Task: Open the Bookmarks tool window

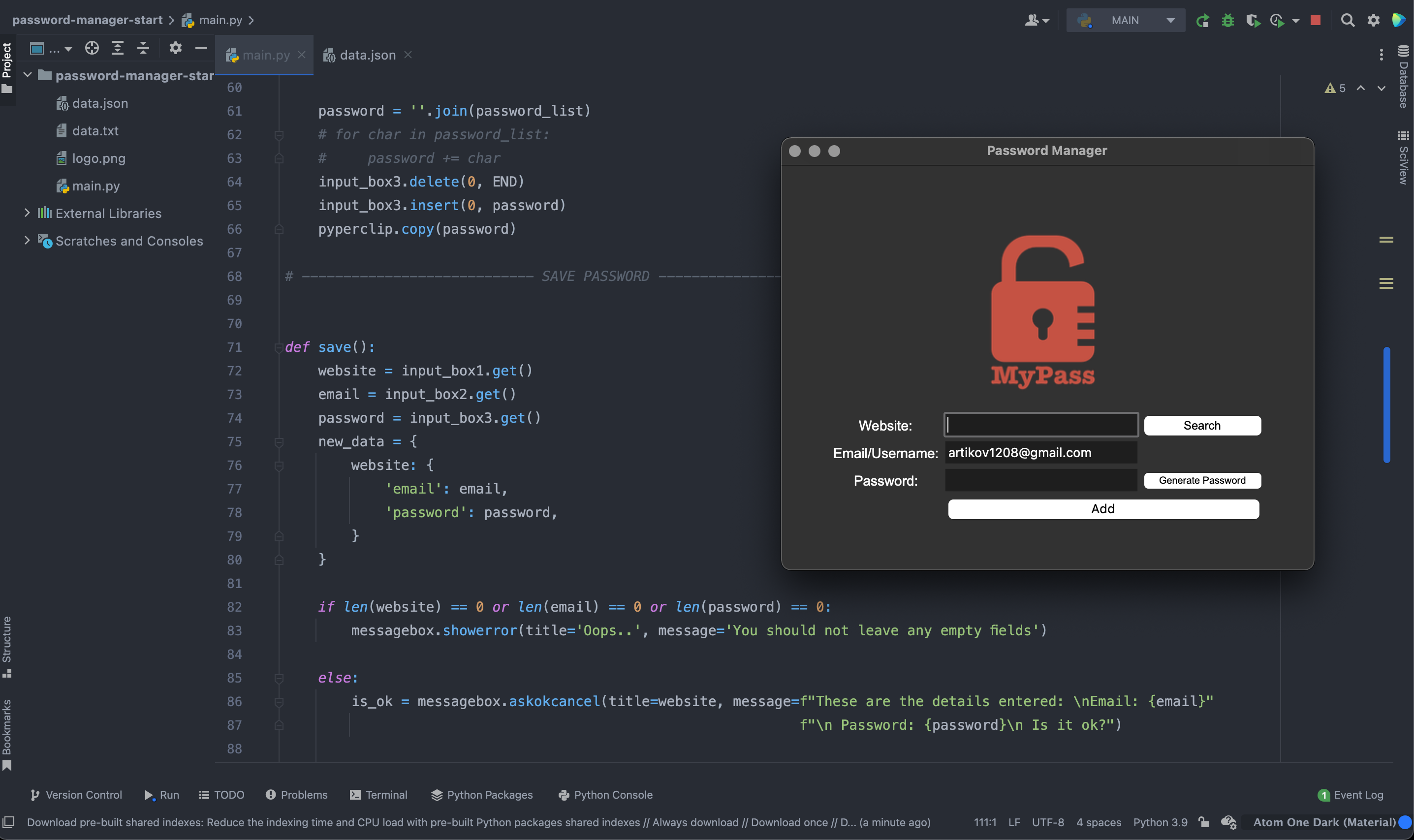Action: (7, 735)
